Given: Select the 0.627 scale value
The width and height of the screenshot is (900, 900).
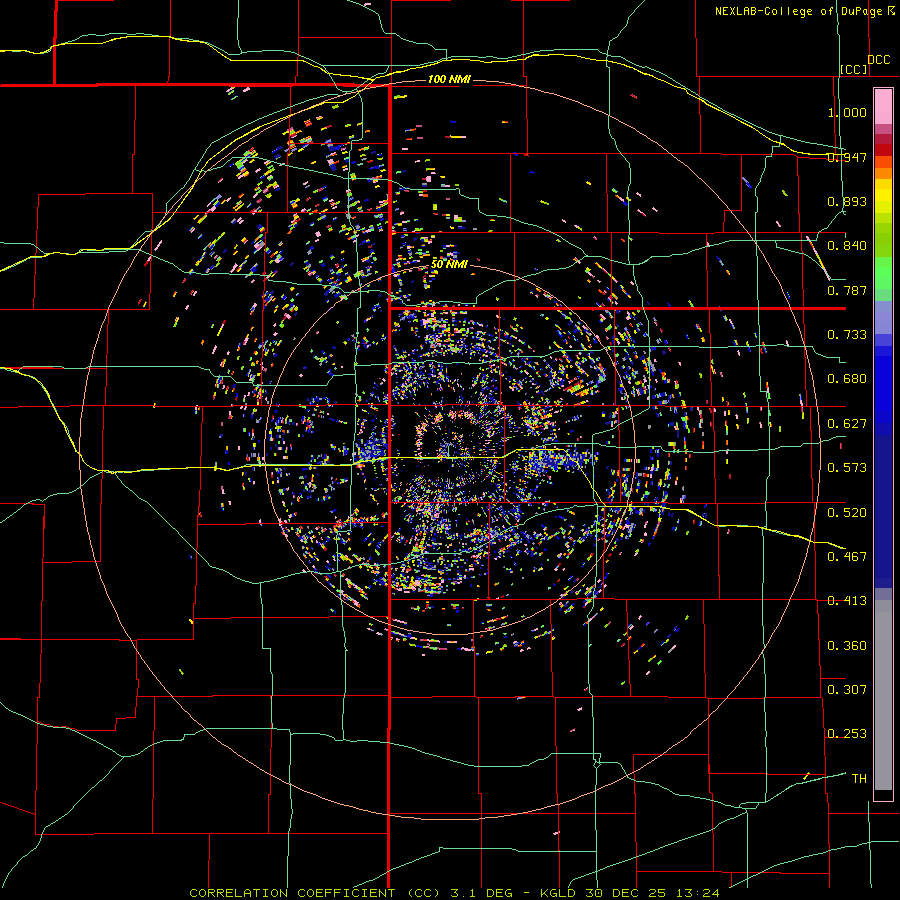Looking at the screenshot, I should [x=847, y=424].
